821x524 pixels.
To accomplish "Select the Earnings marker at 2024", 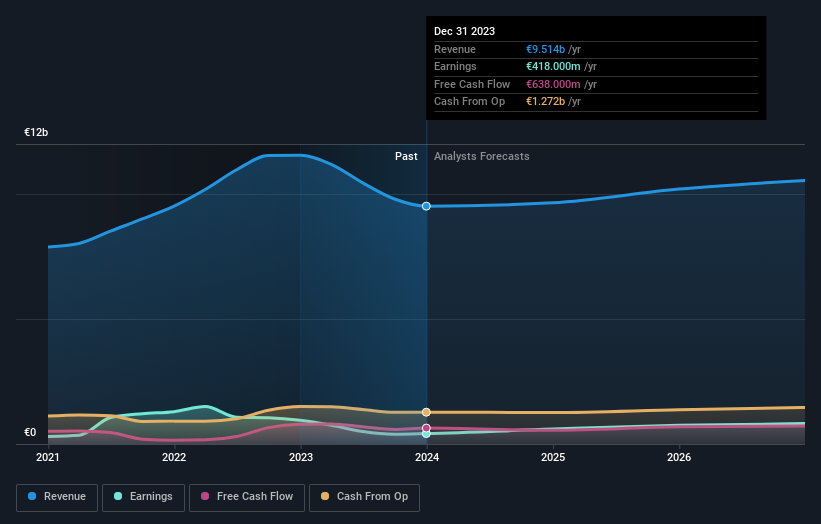I will (x=426, y=434).
